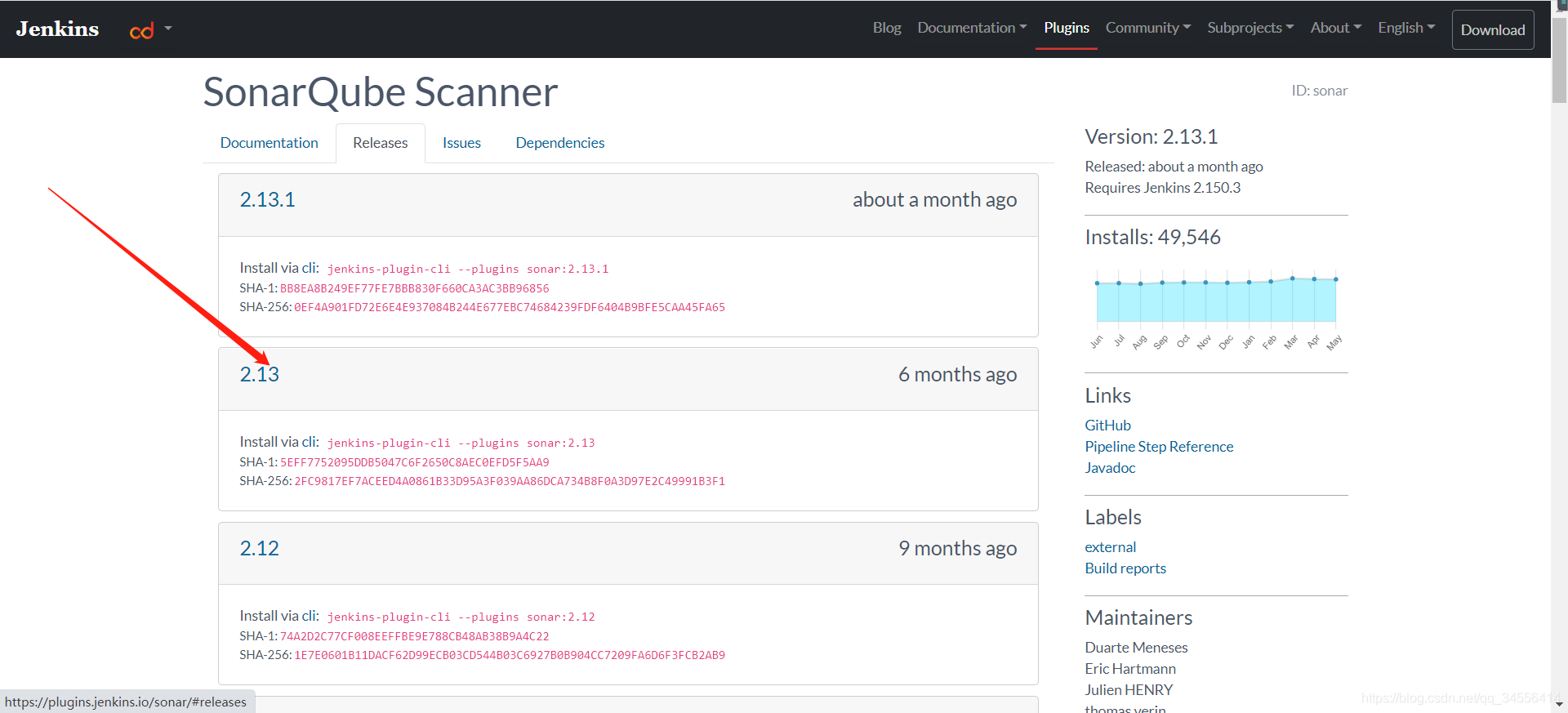The width and height of the screenshot is (1568, 713).
Task: Click the scrollbar down arrow
Action: pyautogui.click(x=1559, y=704)
